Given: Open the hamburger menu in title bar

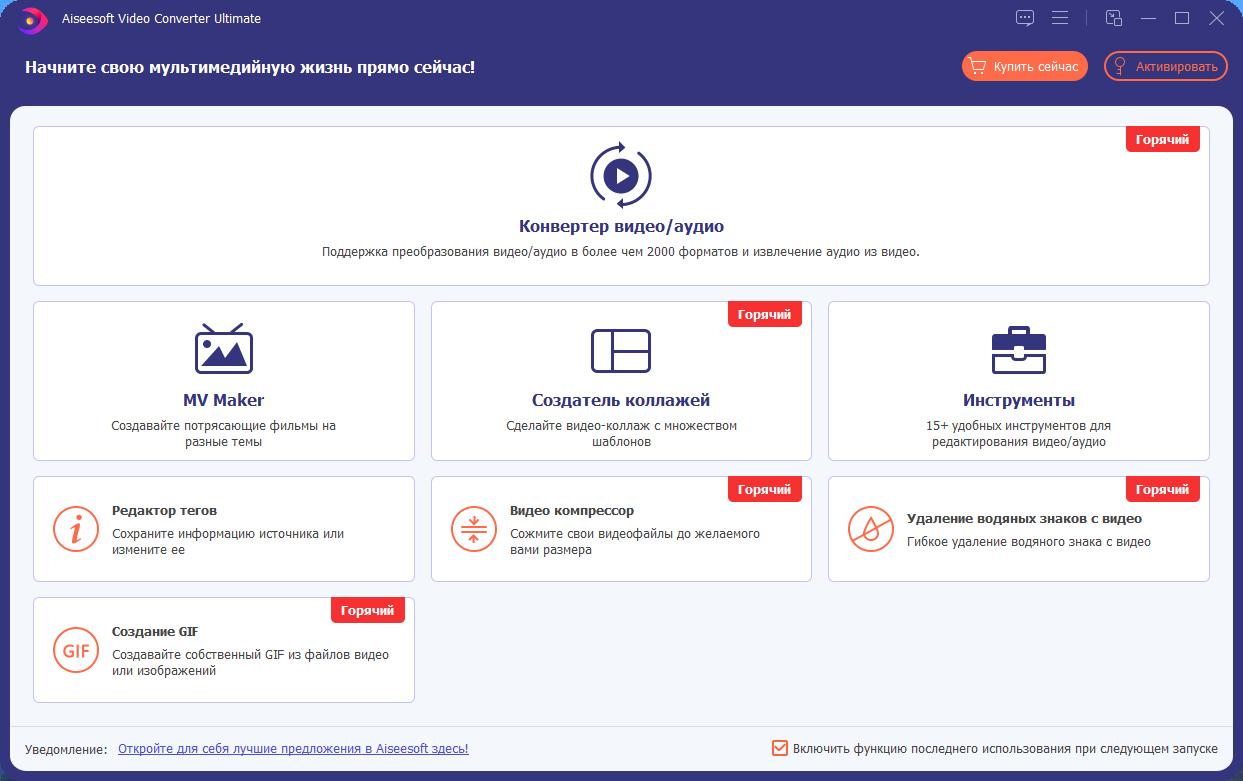Looking at the screenshot, I should [1060, 18].
